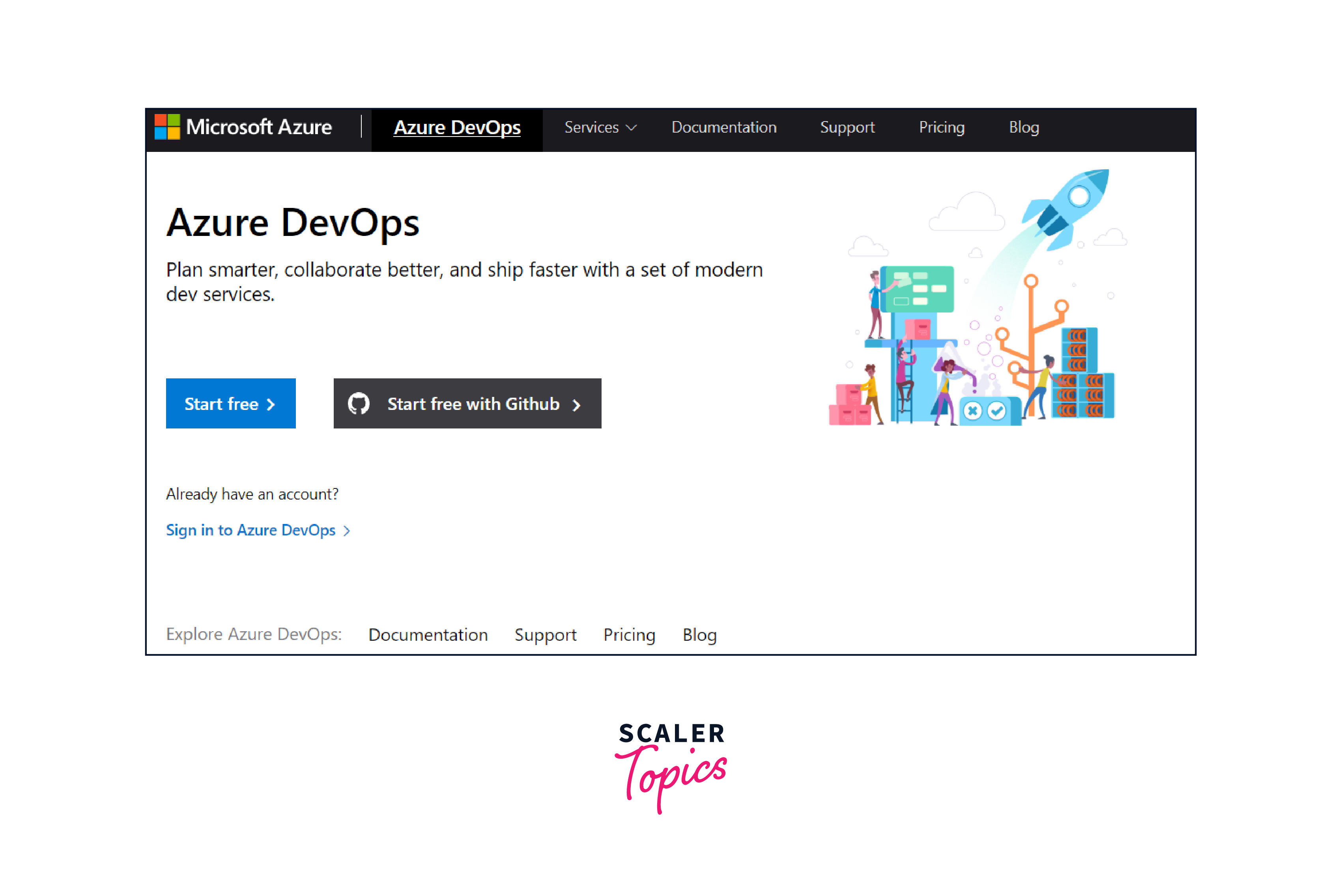Click the green checkmark circle in illustration
Image resolution: width=1342 pixels, height=896 pixels.
point(997,411)
